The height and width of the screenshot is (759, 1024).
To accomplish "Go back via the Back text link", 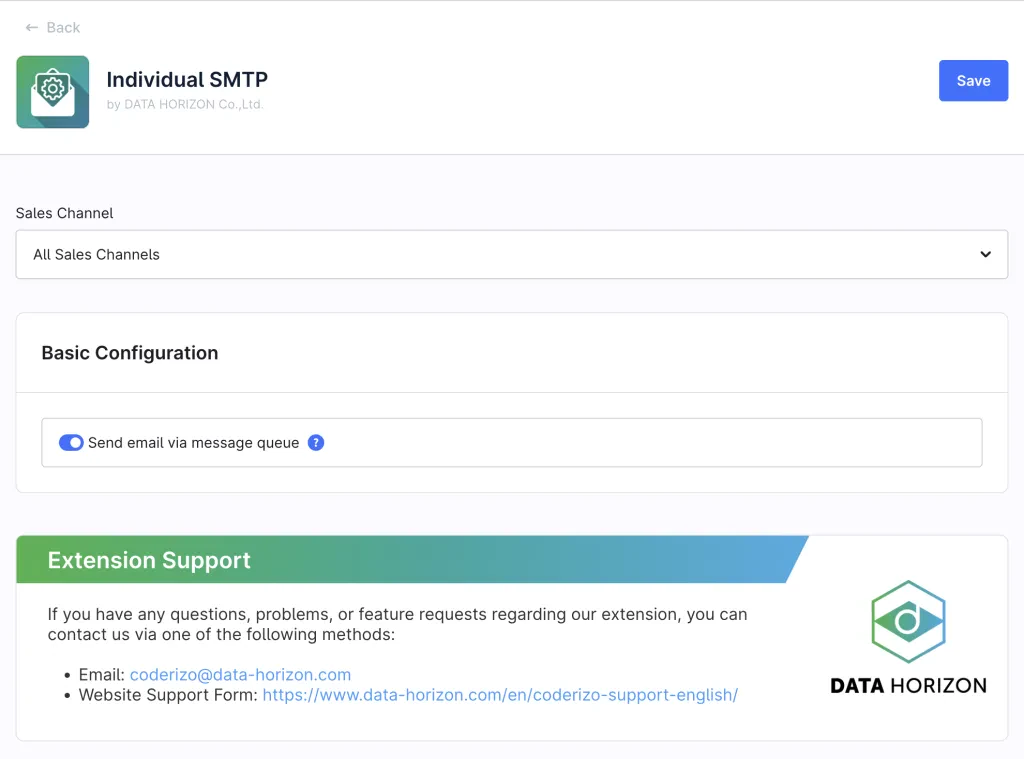I will click(63, 28).
